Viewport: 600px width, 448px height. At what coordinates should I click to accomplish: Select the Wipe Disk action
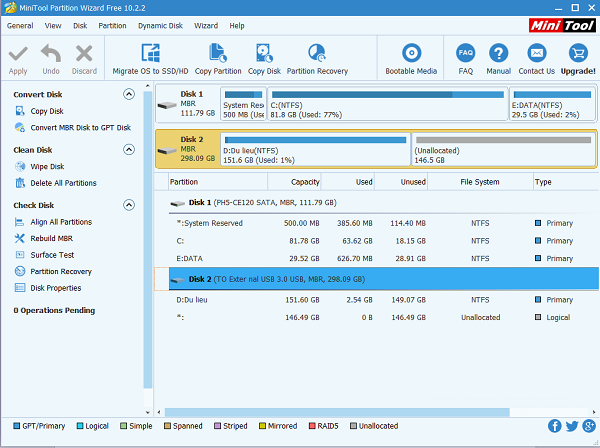click(x=46, y=167)
